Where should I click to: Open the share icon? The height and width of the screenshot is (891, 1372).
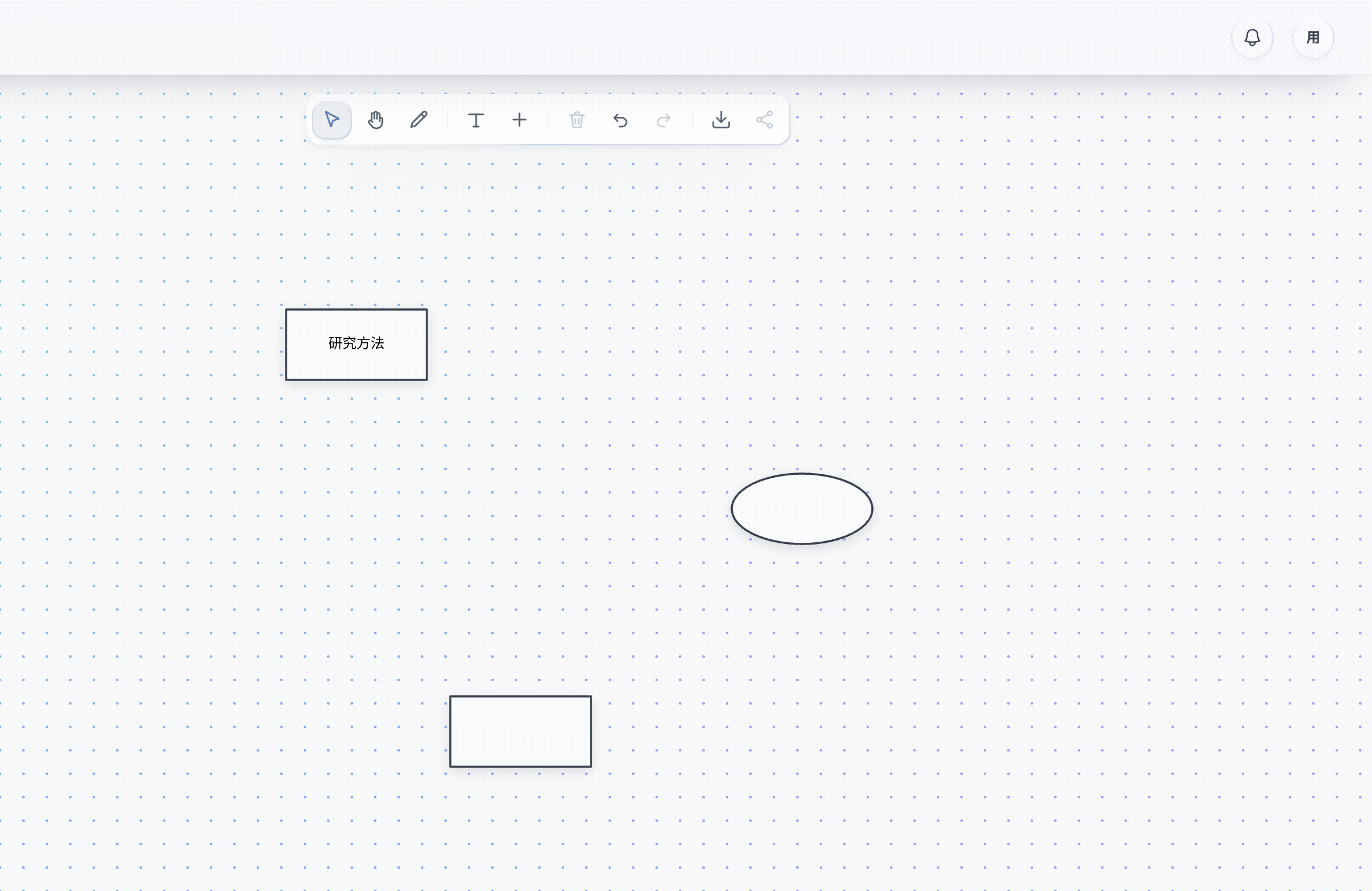coord(764,120)
